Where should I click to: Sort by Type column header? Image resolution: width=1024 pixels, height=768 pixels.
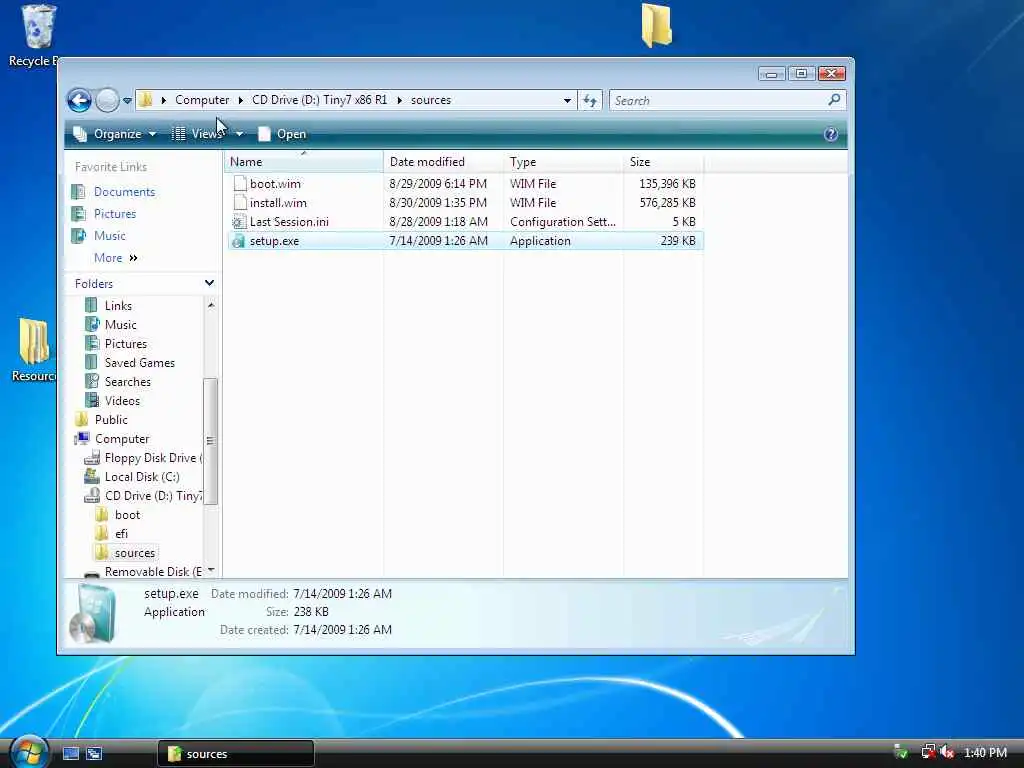(563, 162)
